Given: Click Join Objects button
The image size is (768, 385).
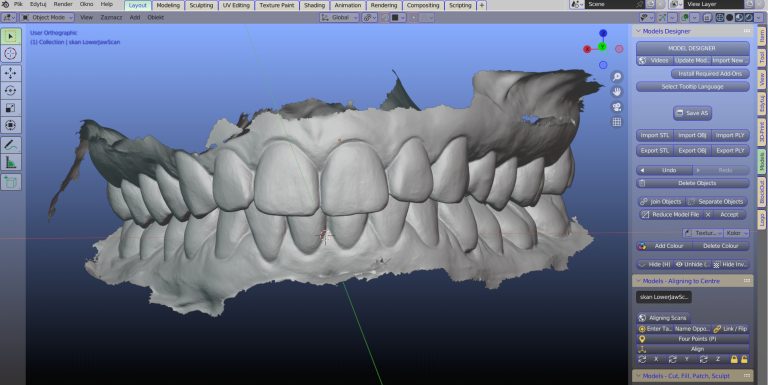Looking at the screenshot, I should click(x=660, y=202).
